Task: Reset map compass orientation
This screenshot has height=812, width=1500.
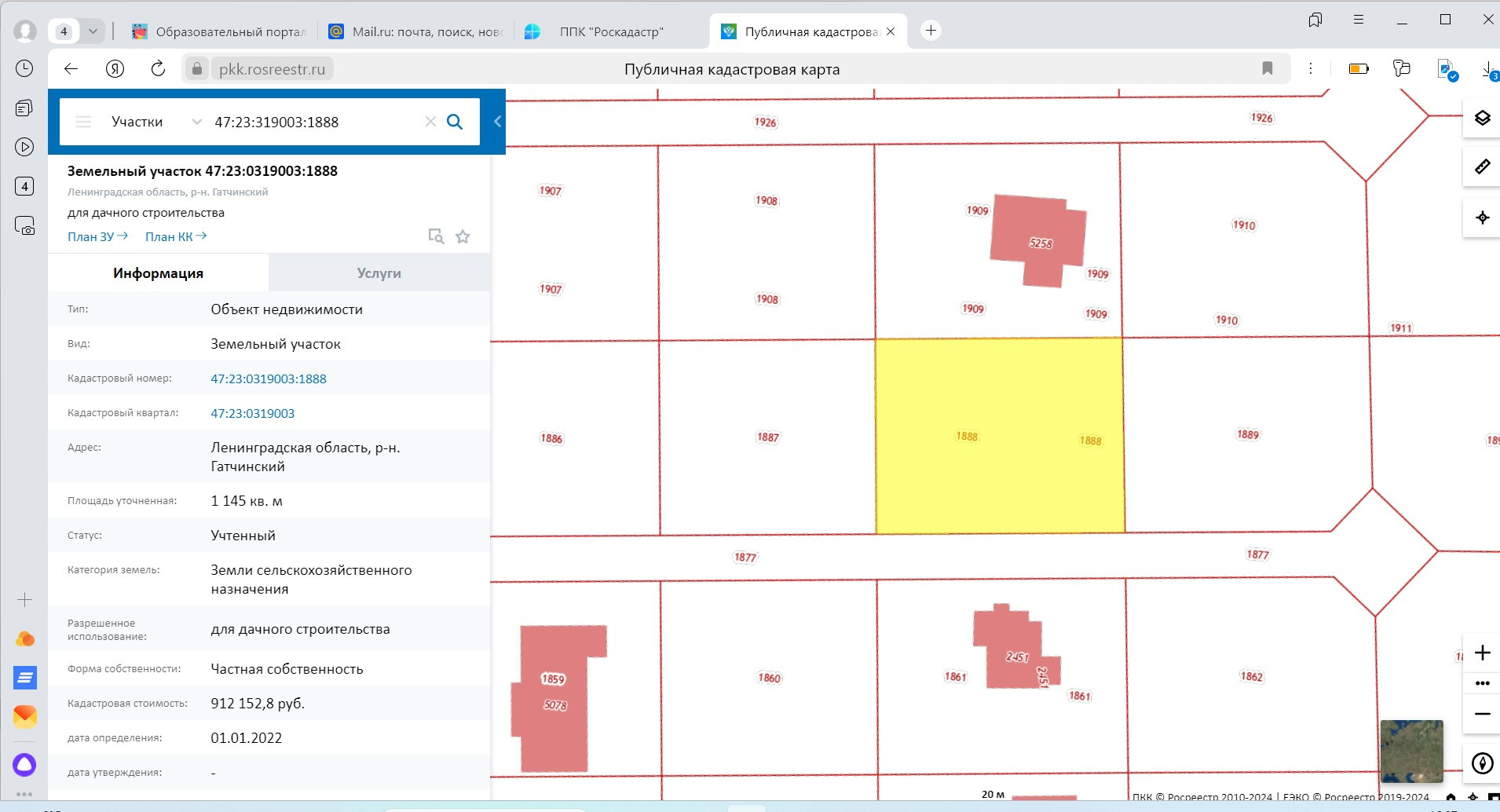Action: coord(1482,763)
